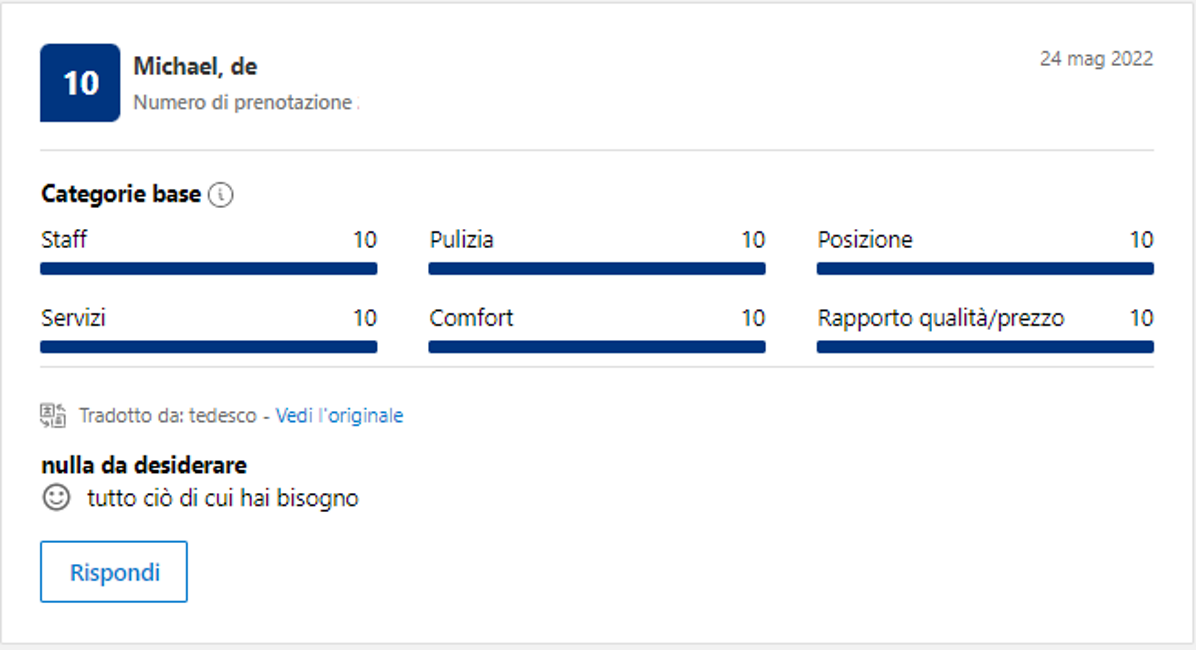Click the smiley face review icon

coord(57,497)
